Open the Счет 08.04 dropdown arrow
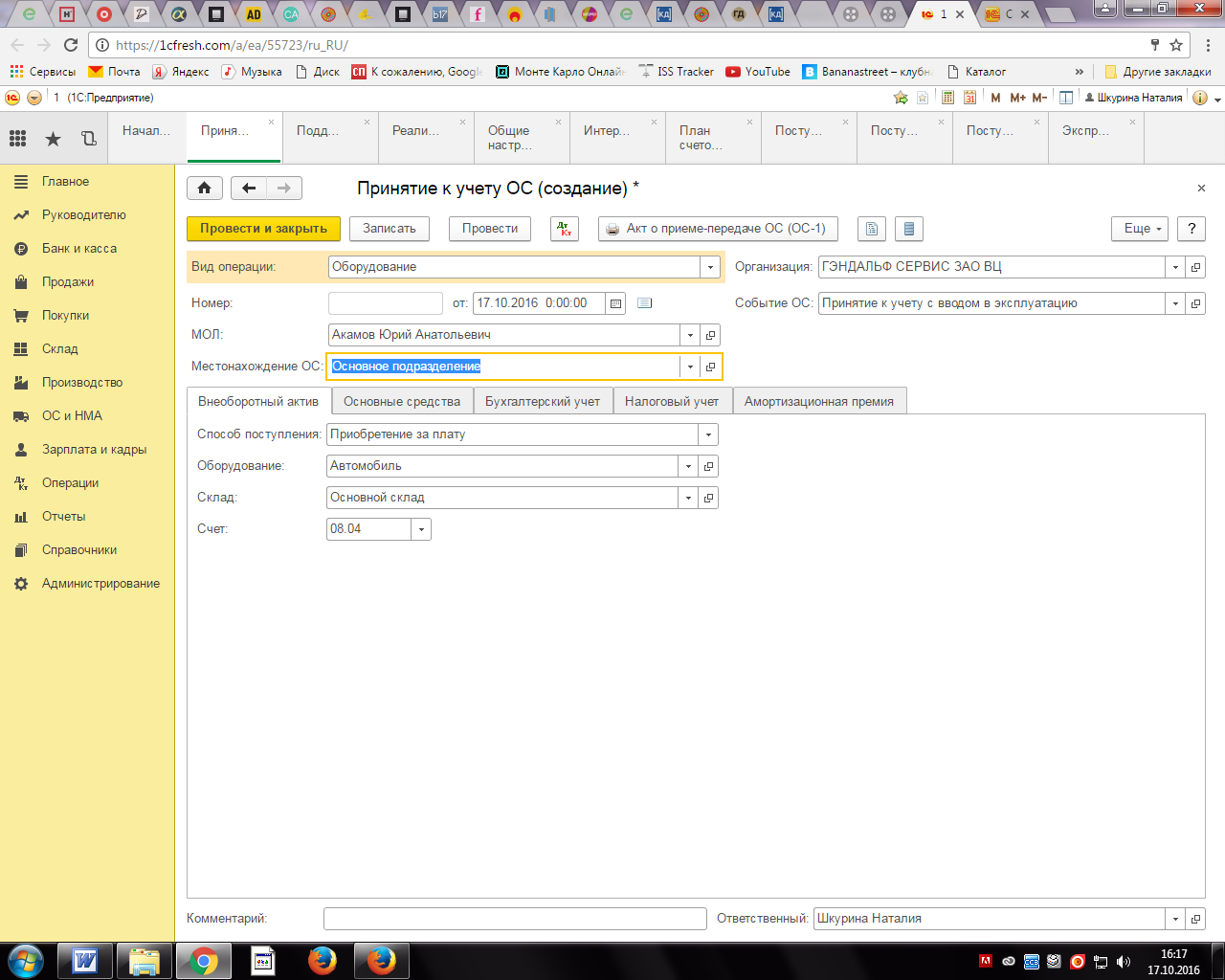This screenshot has width=1225, height=980. [x=421, y=529]
